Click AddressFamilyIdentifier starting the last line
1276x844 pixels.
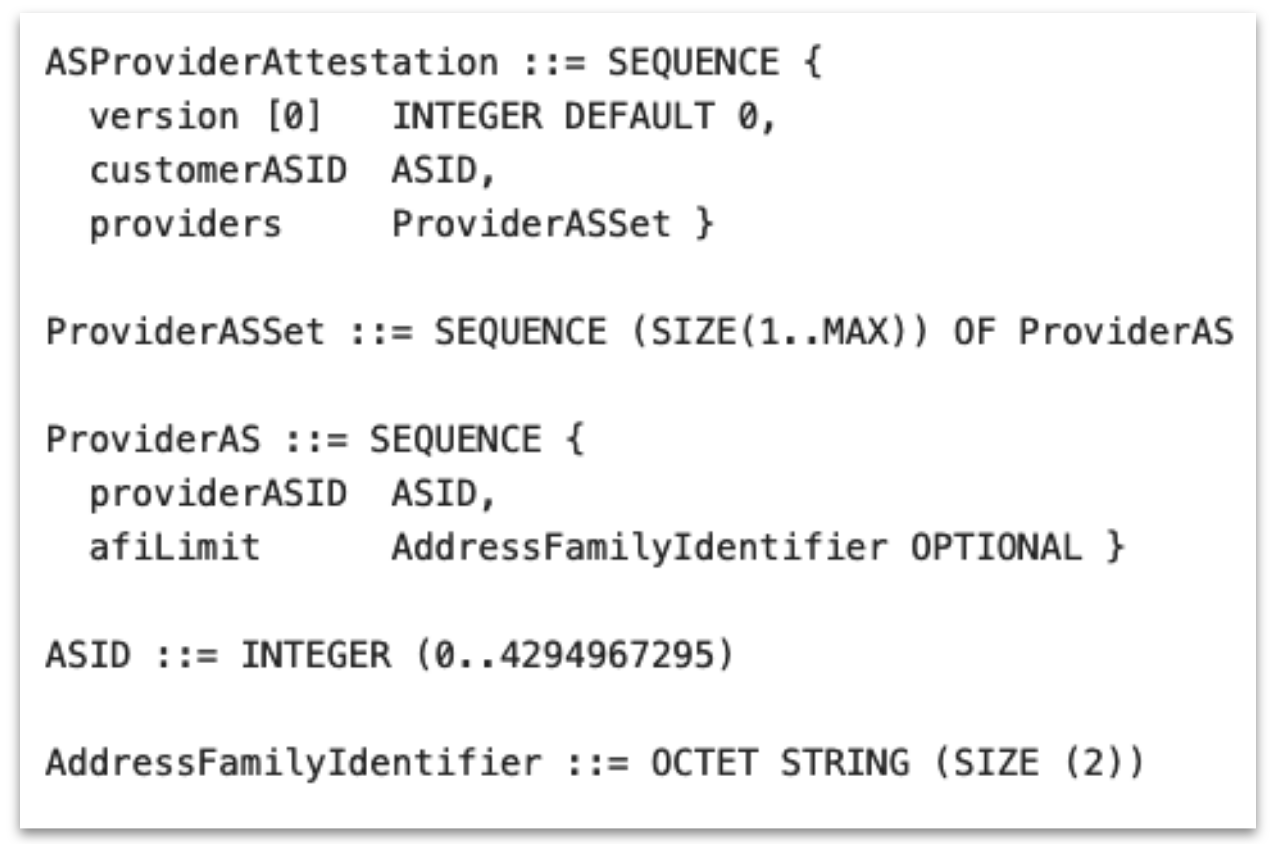[292, 764]
